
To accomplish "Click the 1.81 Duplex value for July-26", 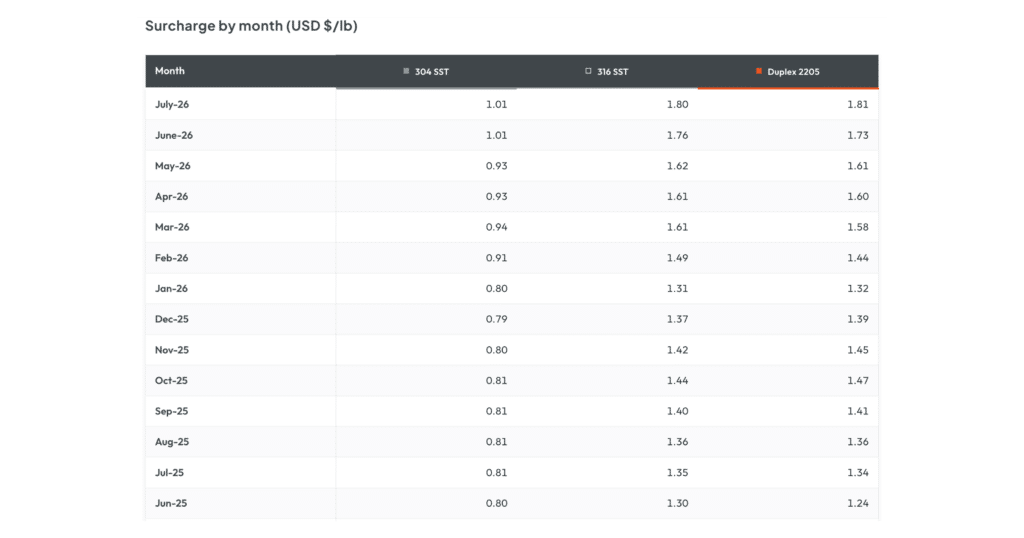I will coord(857,104).
